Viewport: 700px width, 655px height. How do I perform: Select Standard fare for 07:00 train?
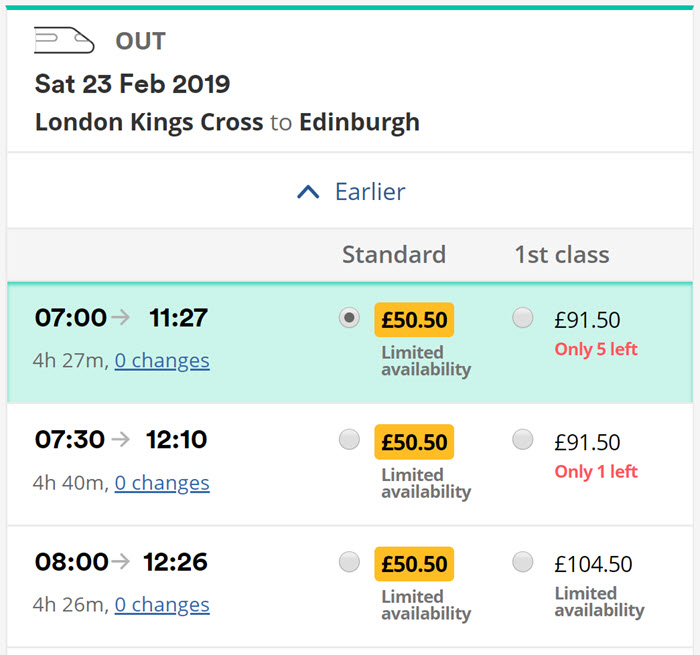[x=349, y=318]
